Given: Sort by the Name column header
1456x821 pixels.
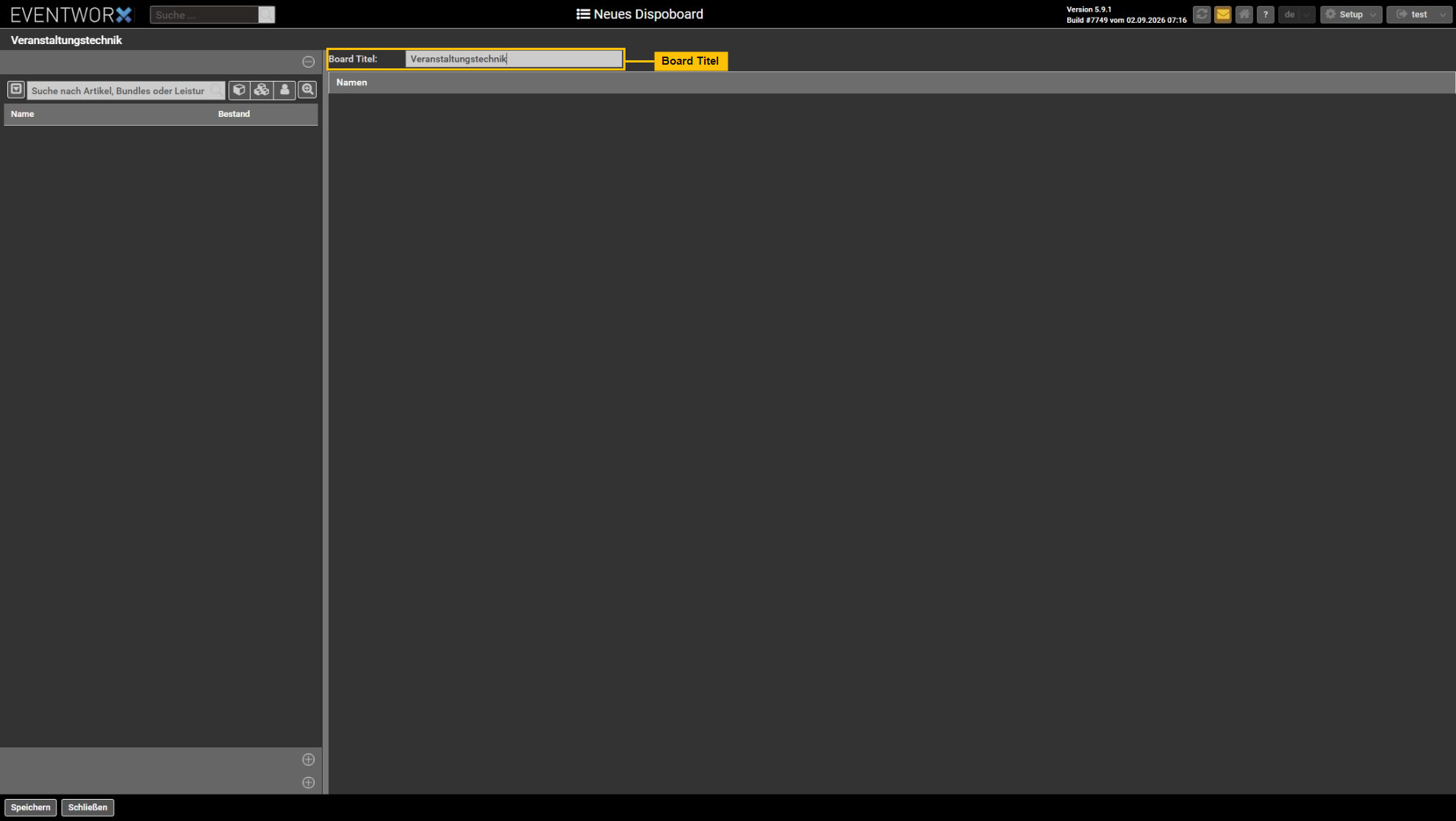Looking at the screenshot, I should [x=22, y=114].
